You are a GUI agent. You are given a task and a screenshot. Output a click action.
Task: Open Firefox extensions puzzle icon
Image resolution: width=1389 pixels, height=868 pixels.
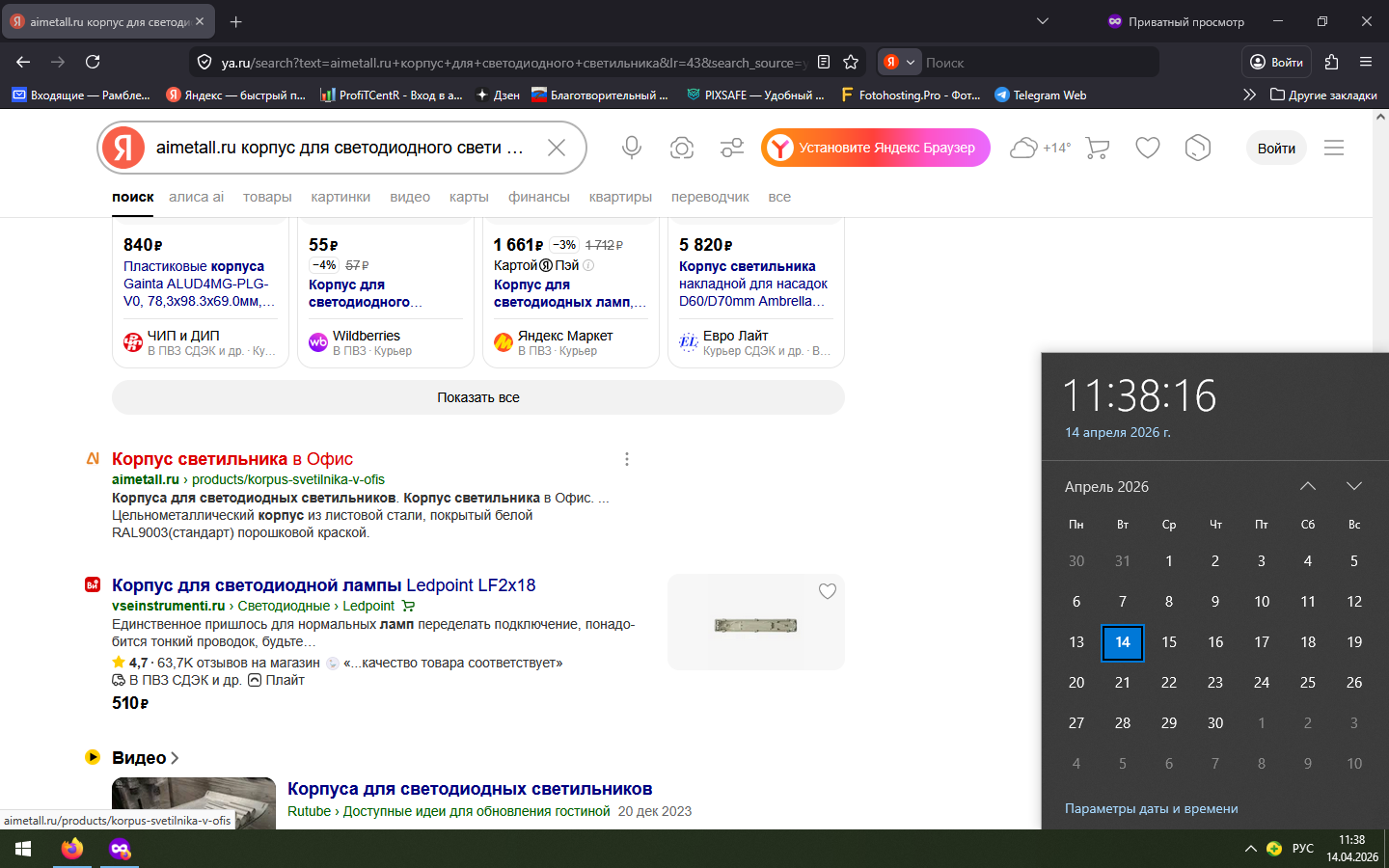1331,62
